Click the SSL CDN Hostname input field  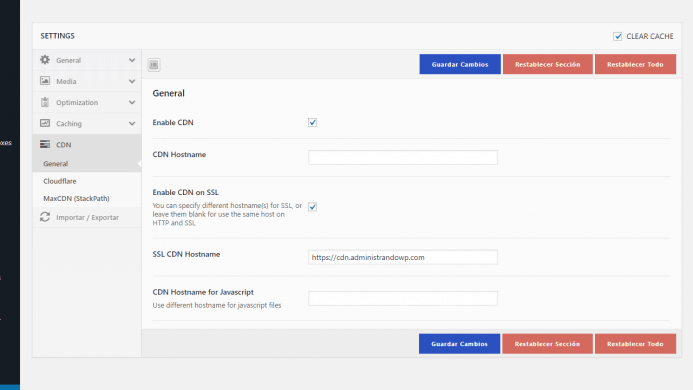(403, 257)
